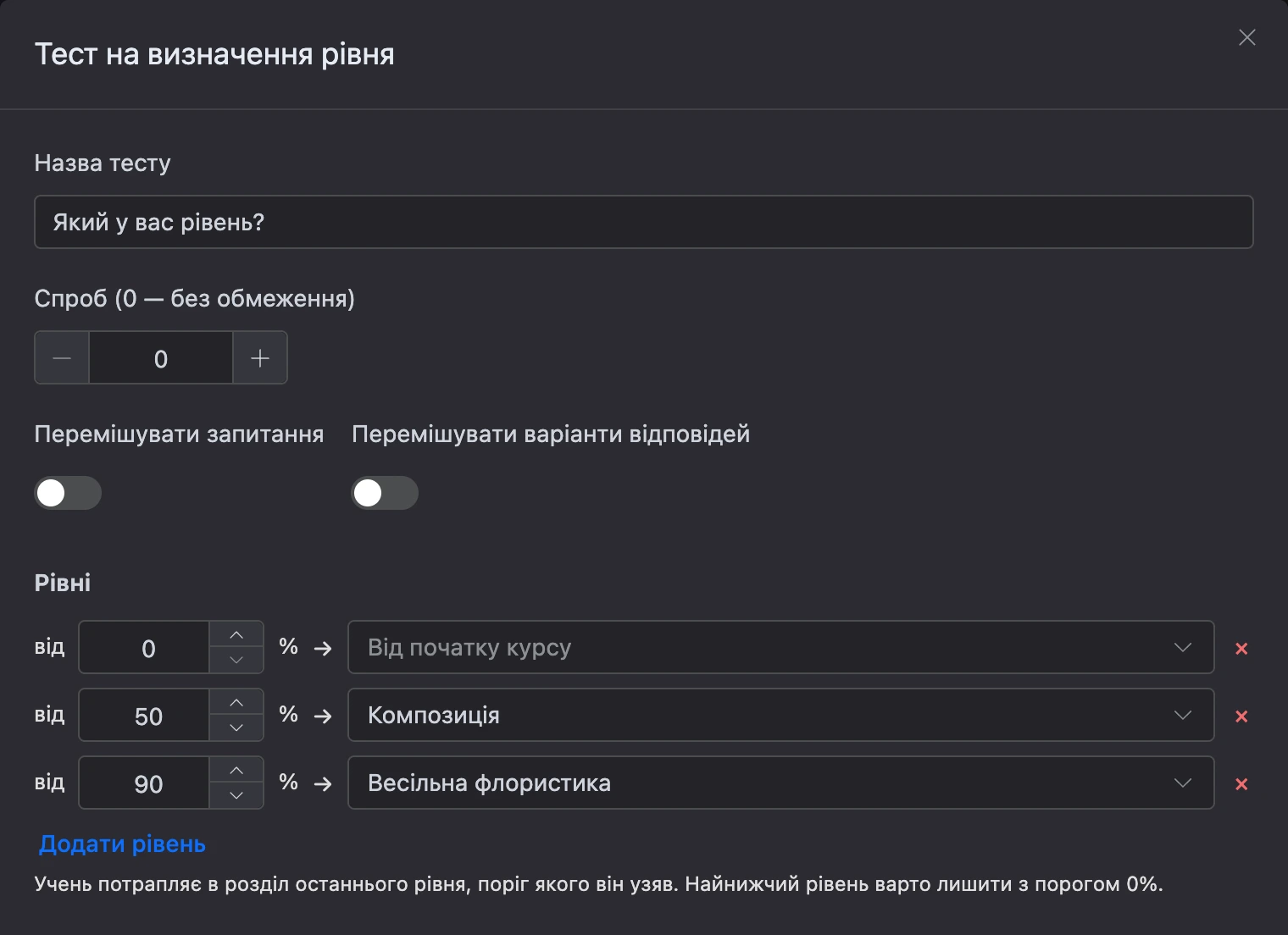Delete the 'Весільна флористика' level row
The image size is (1288, 935).
click(1241, 784)
